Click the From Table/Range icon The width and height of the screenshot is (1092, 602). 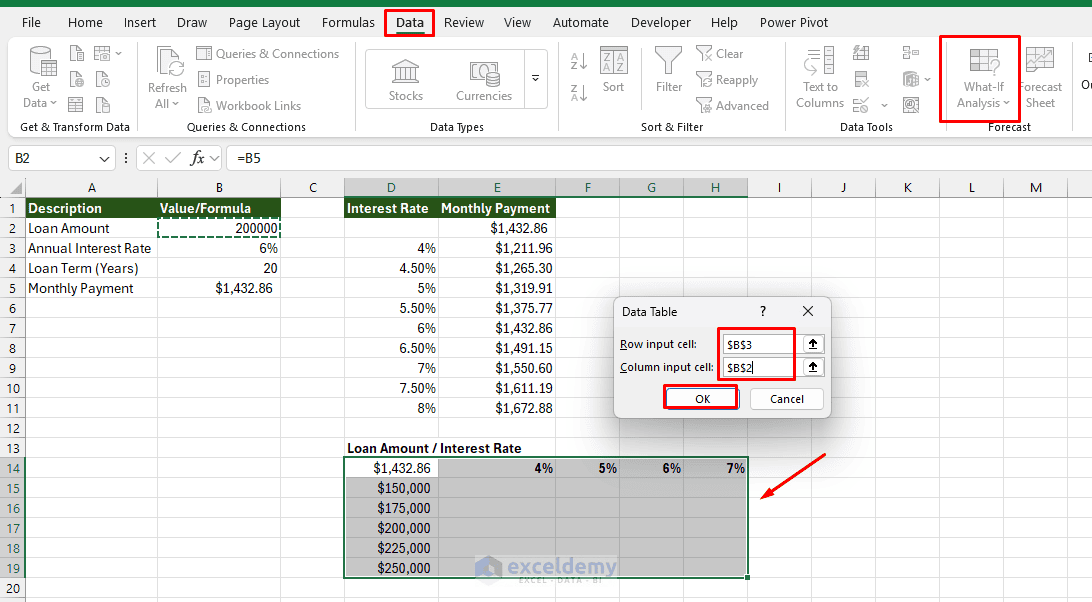(77, 105)
